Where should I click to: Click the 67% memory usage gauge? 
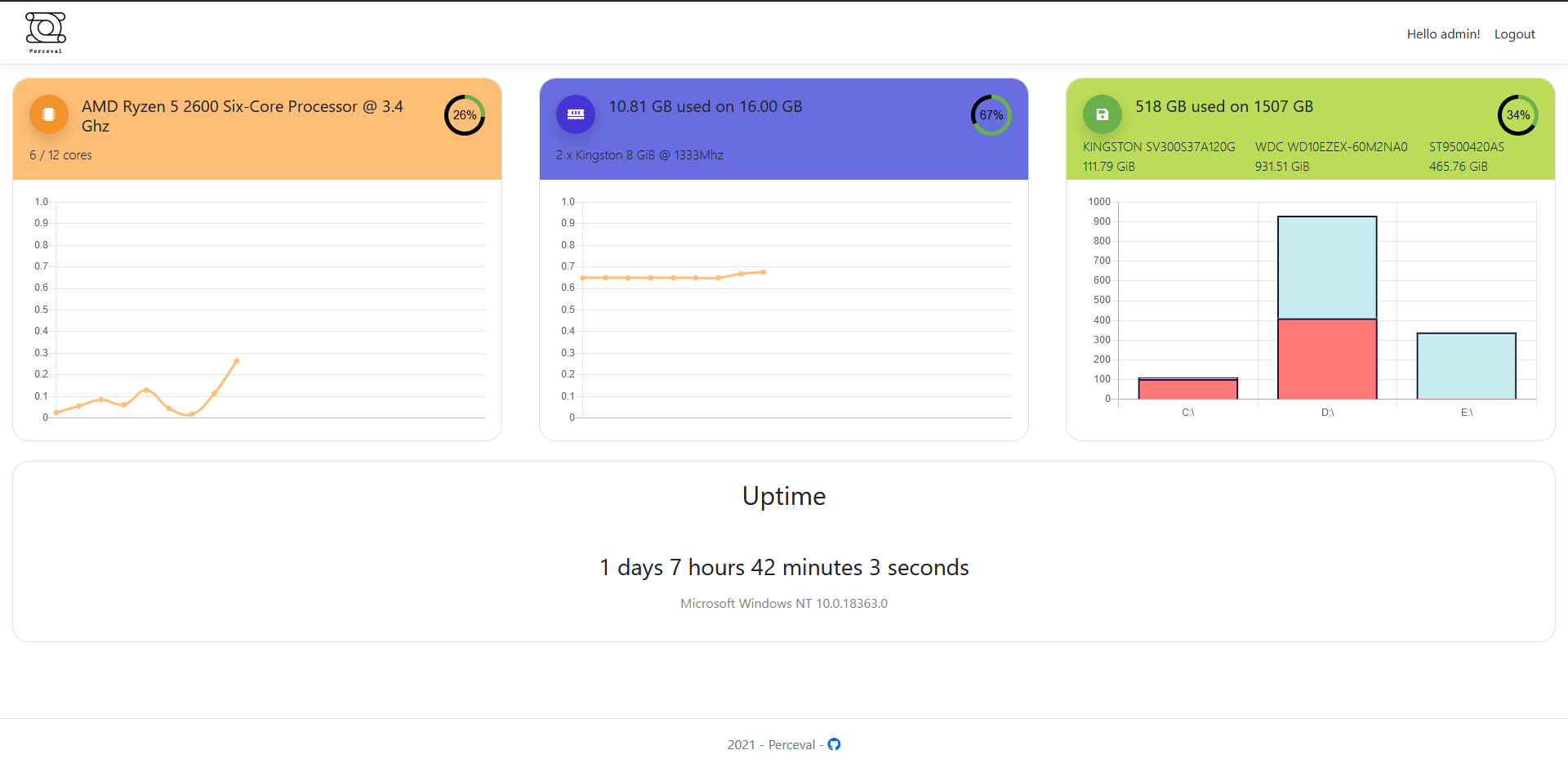coord(991,115)
